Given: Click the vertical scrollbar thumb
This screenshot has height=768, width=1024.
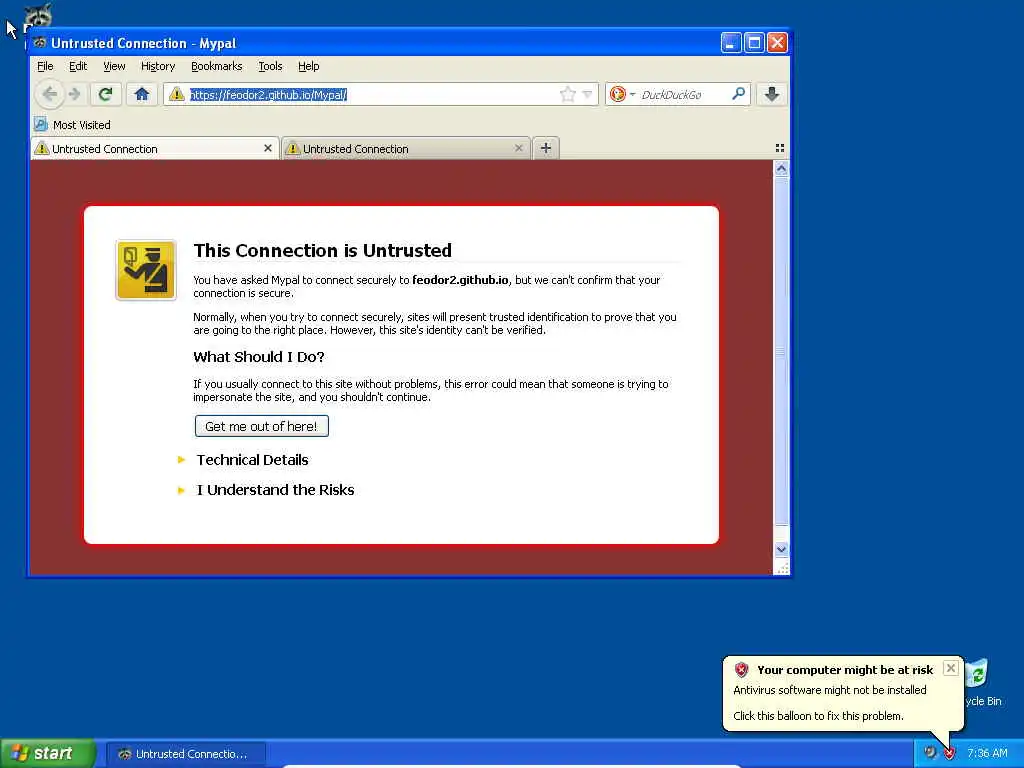Looking at the screenshot, I should pos(781,351).
